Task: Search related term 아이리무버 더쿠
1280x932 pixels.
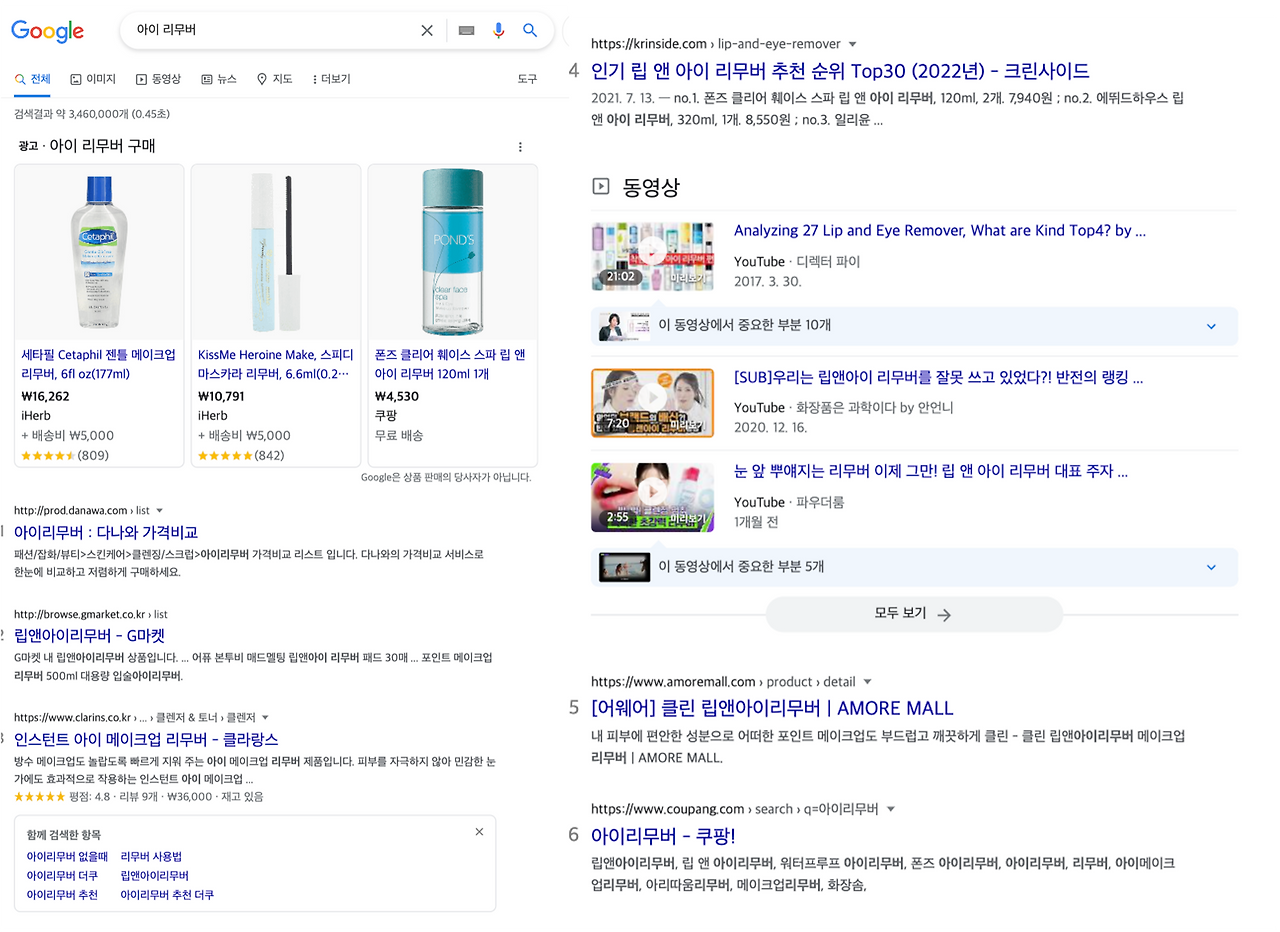Action: tap(62, 876)
